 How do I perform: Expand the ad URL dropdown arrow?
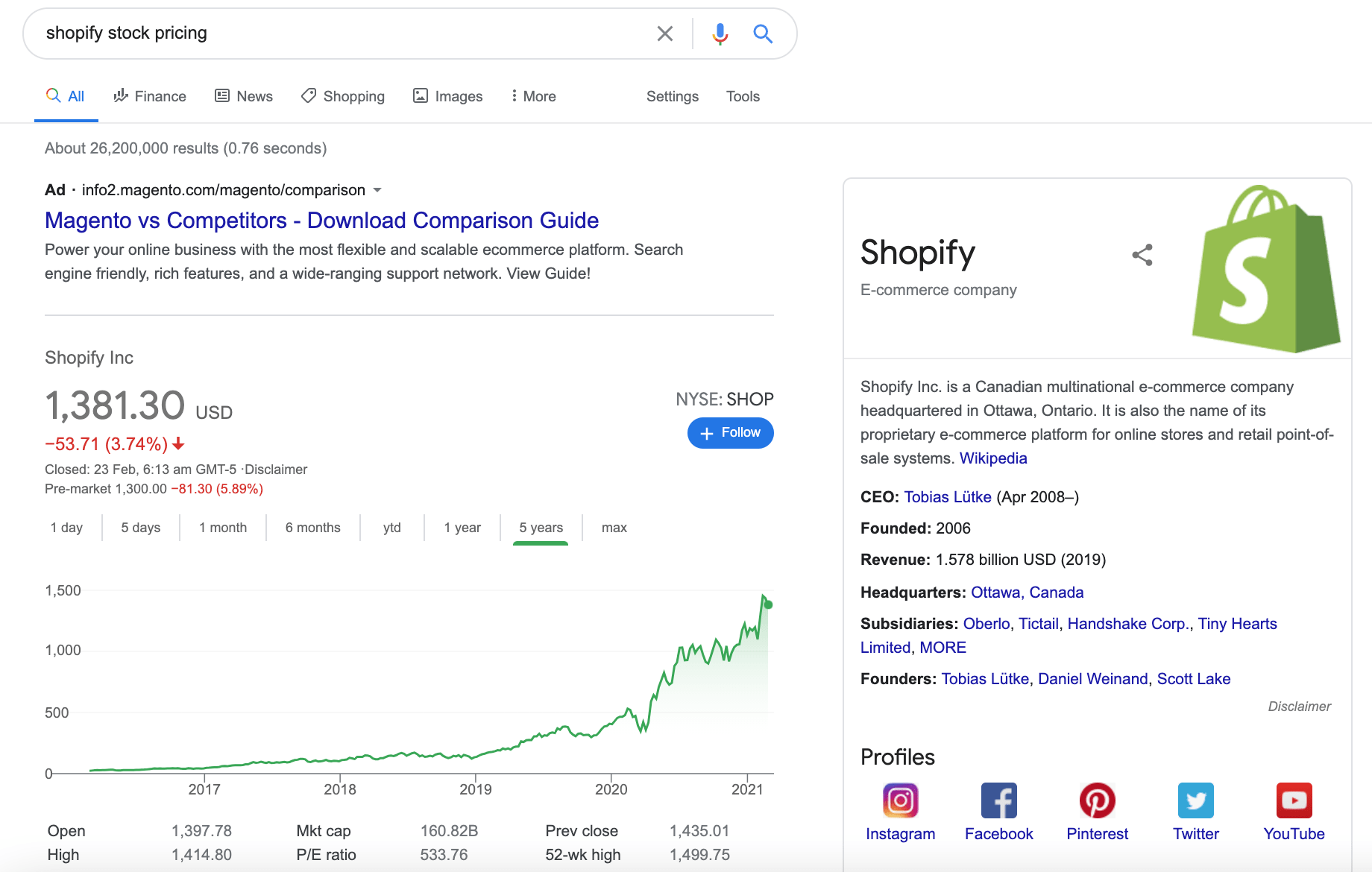377,190
